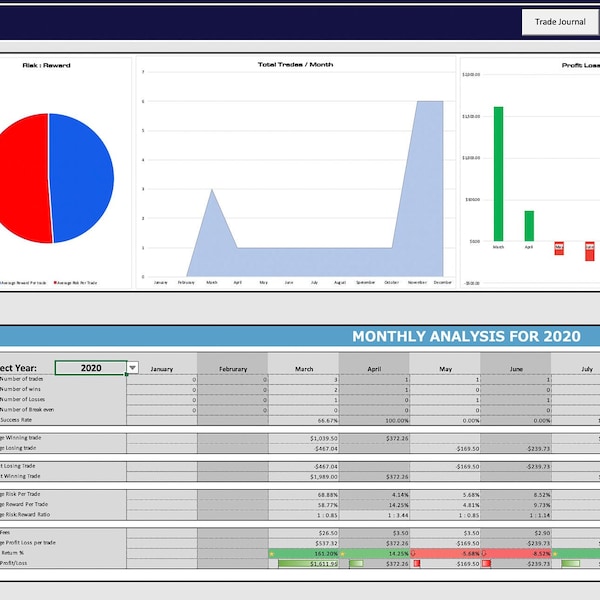Select March fees cell $26.50

[x=304, y=533]
